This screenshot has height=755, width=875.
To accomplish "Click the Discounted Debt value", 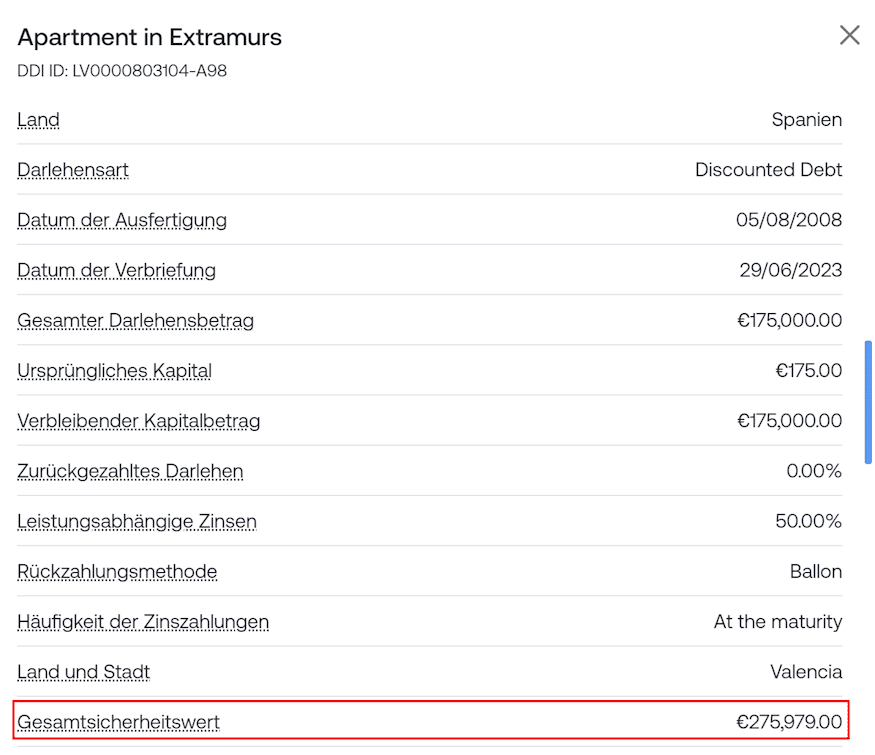I will pyautogui.click(x=768, y=170).
